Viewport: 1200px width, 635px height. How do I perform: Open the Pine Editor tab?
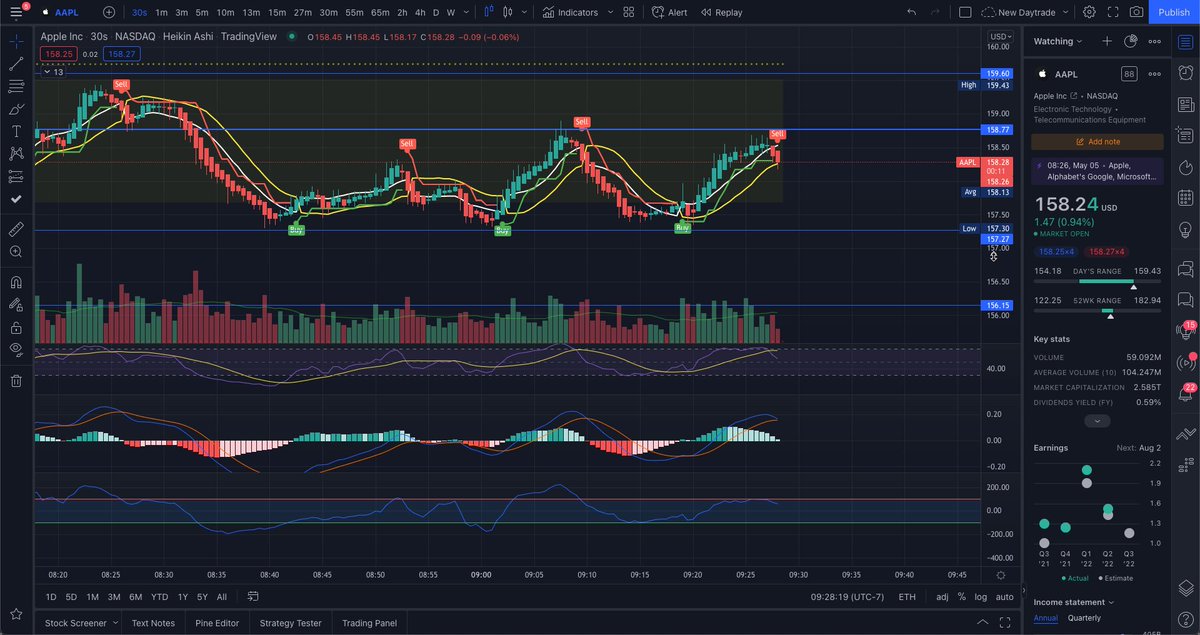(218, 623)
